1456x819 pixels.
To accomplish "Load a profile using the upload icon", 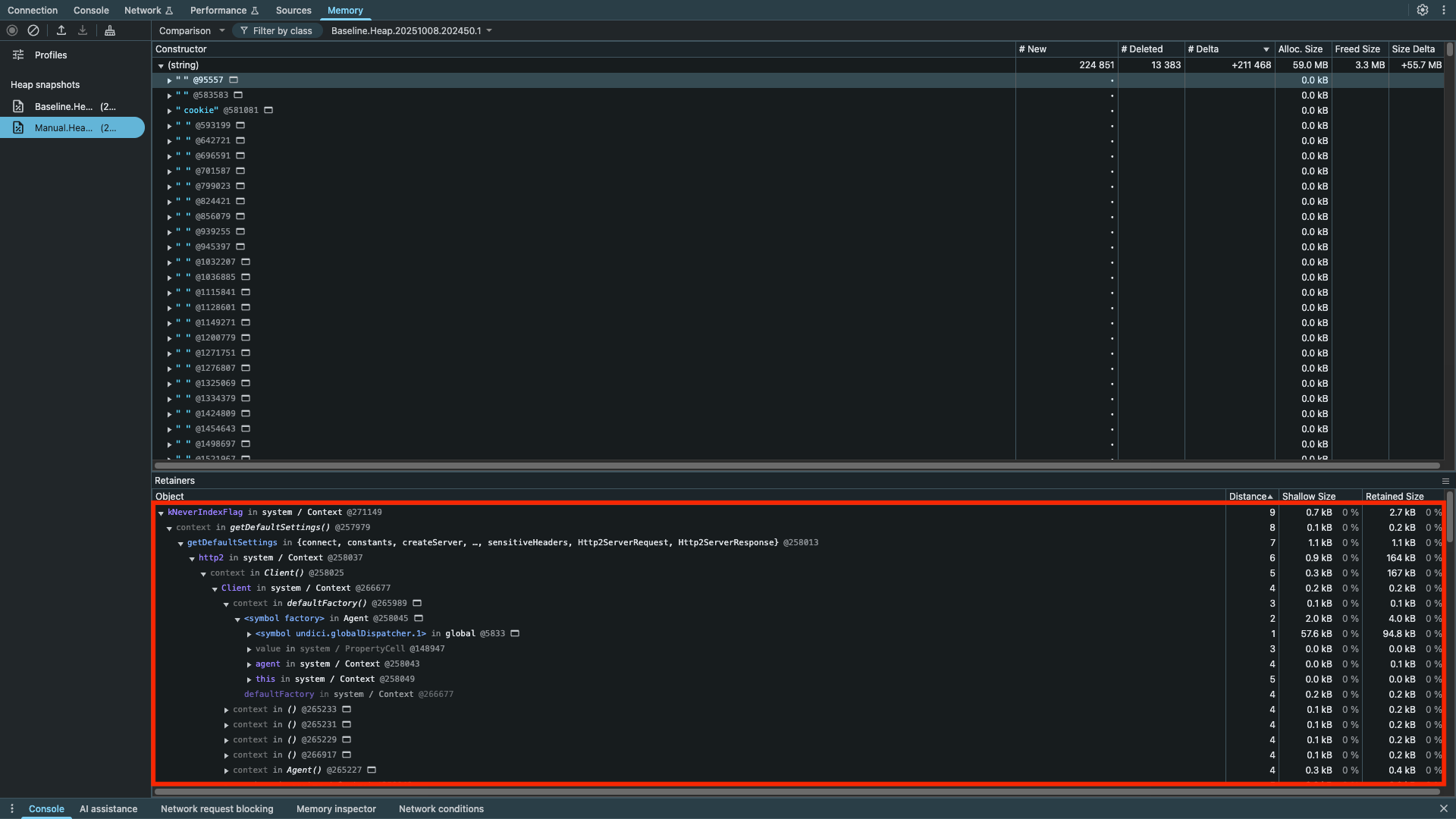I will coord(61,30).
